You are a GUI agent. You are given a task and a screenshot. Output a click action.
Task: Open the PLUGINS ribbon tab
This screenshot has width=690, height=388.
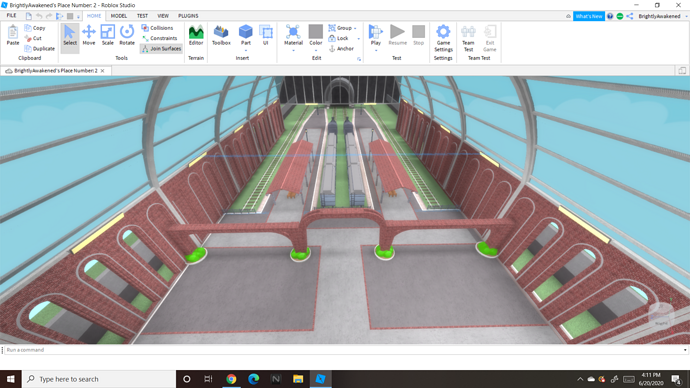[x=188, y=16]
